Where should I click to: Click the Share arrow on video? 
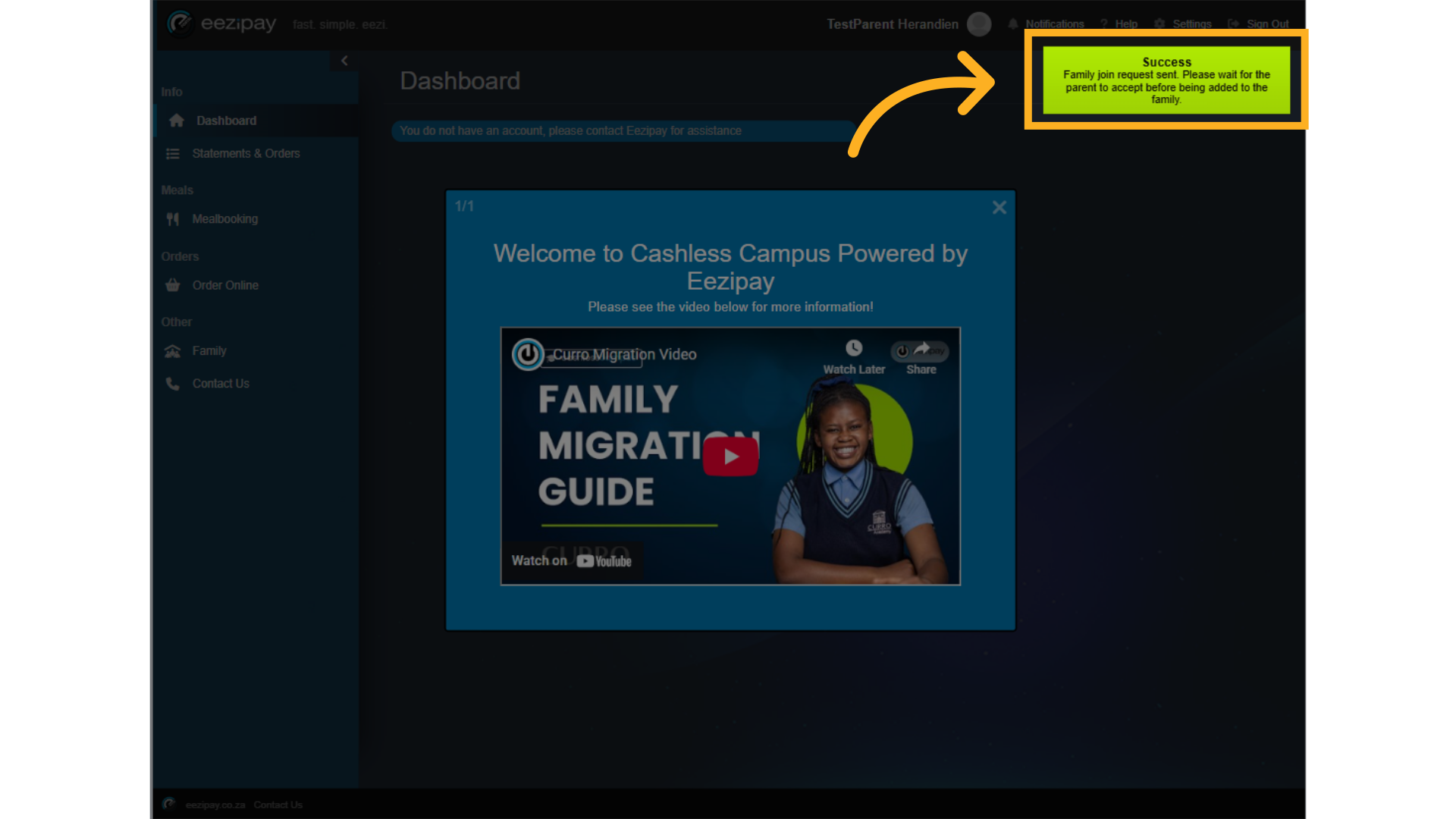tap(921, 349)
